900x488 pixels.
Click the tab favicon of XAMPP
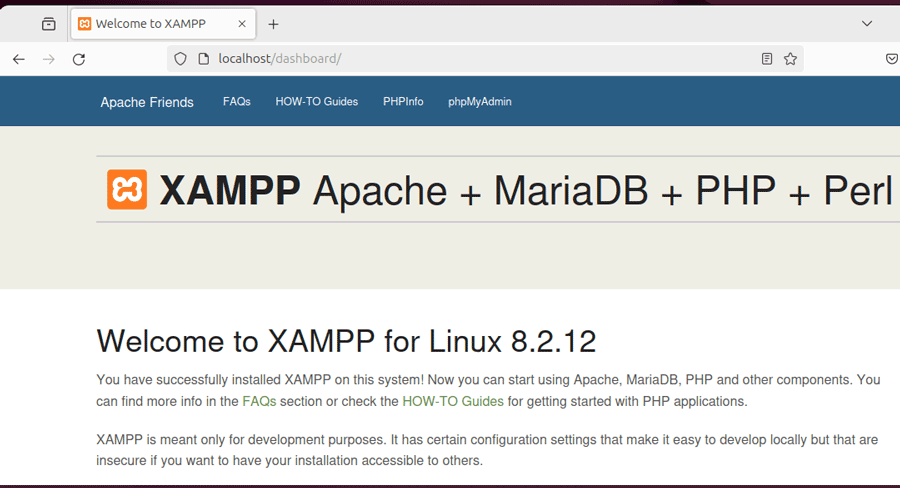click(84, 24)
